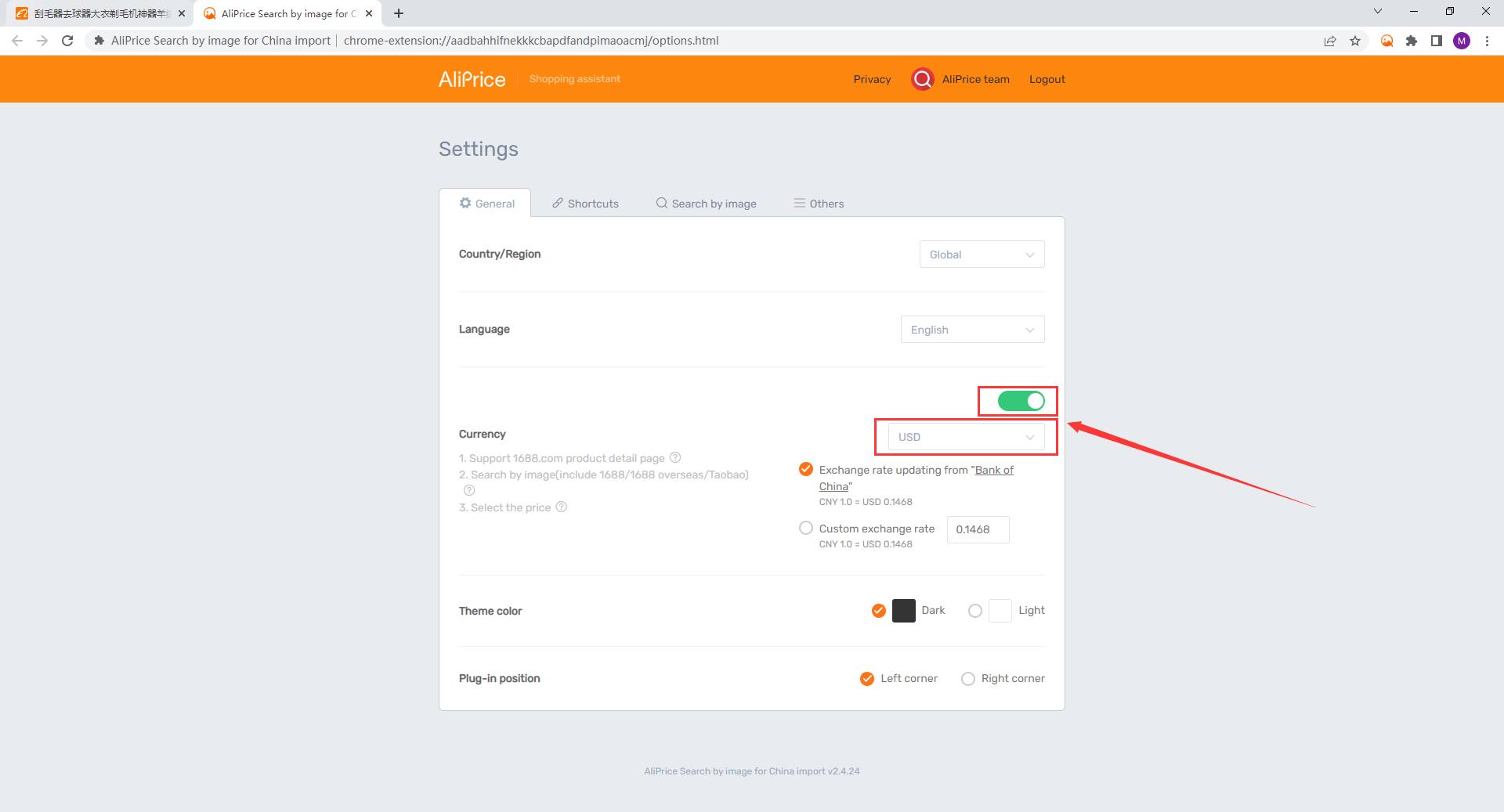Open the Language English dropdown
Viewport: 1504px width, 812px height.
972,330
